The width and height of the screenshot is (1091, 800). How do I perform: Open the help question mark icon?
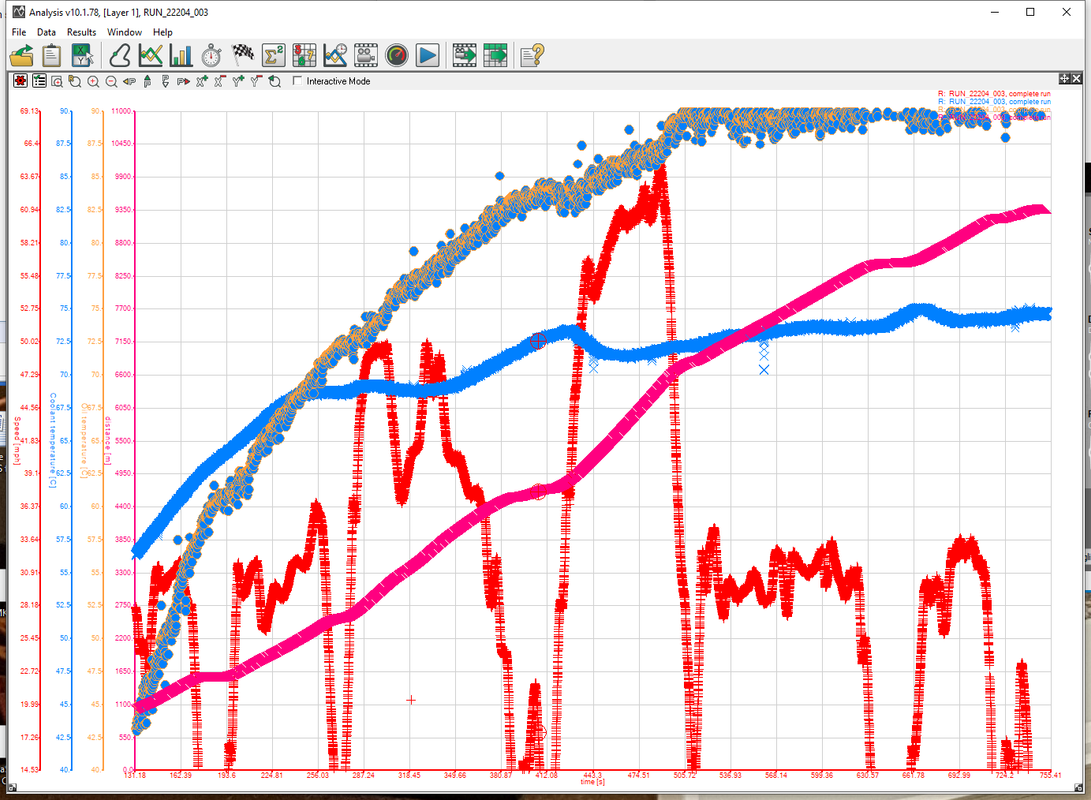tap(532, 56)
